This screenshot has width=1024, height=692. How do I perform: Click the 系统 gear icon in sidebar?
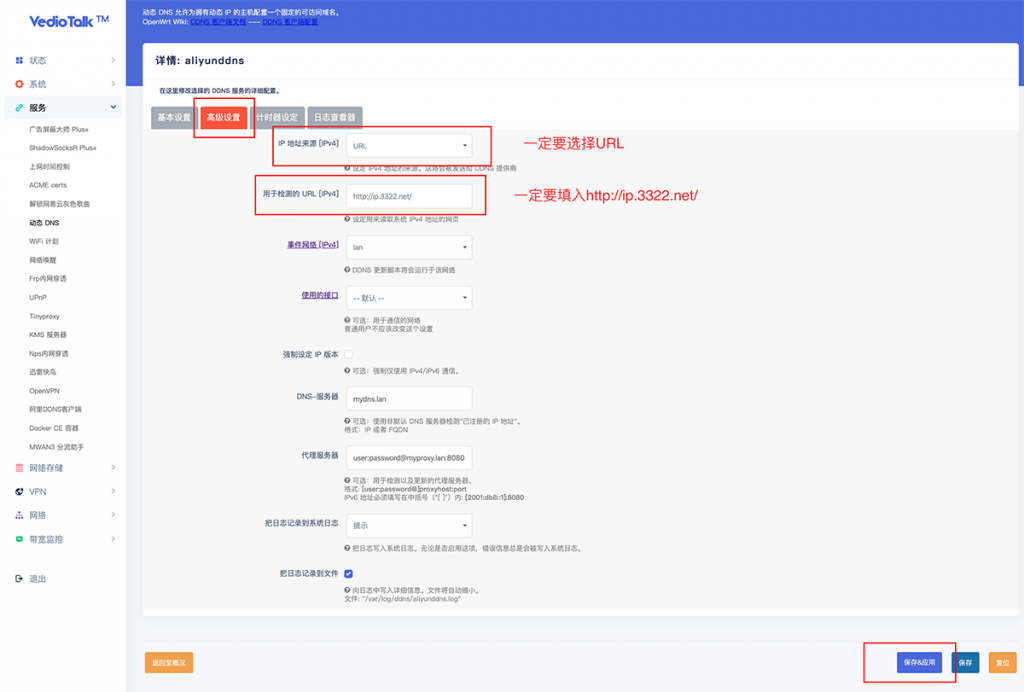pos(19,84)
